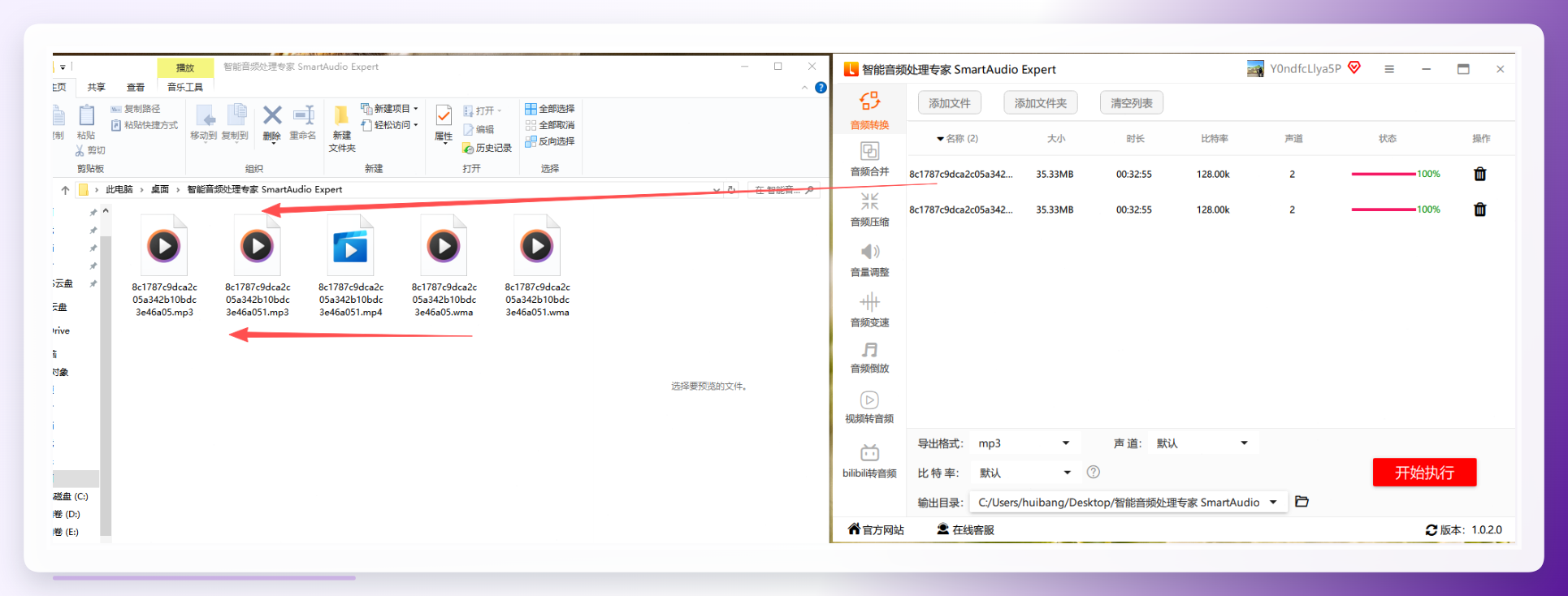
Task: Delete the second file row with trash icon
Action: 1479,209
